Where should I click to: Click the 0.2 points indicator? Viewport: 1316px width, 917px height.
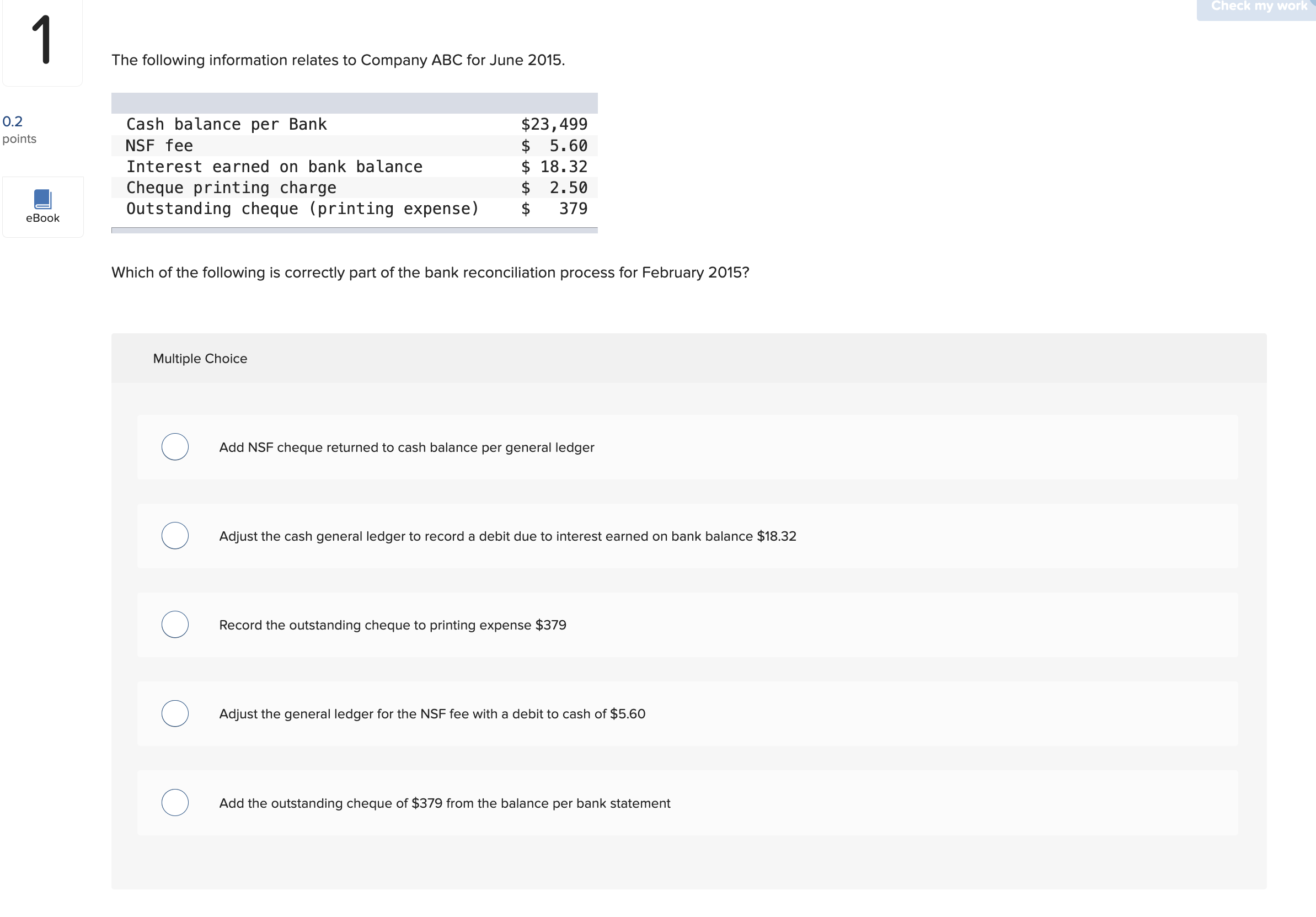(x=13, y=121)
